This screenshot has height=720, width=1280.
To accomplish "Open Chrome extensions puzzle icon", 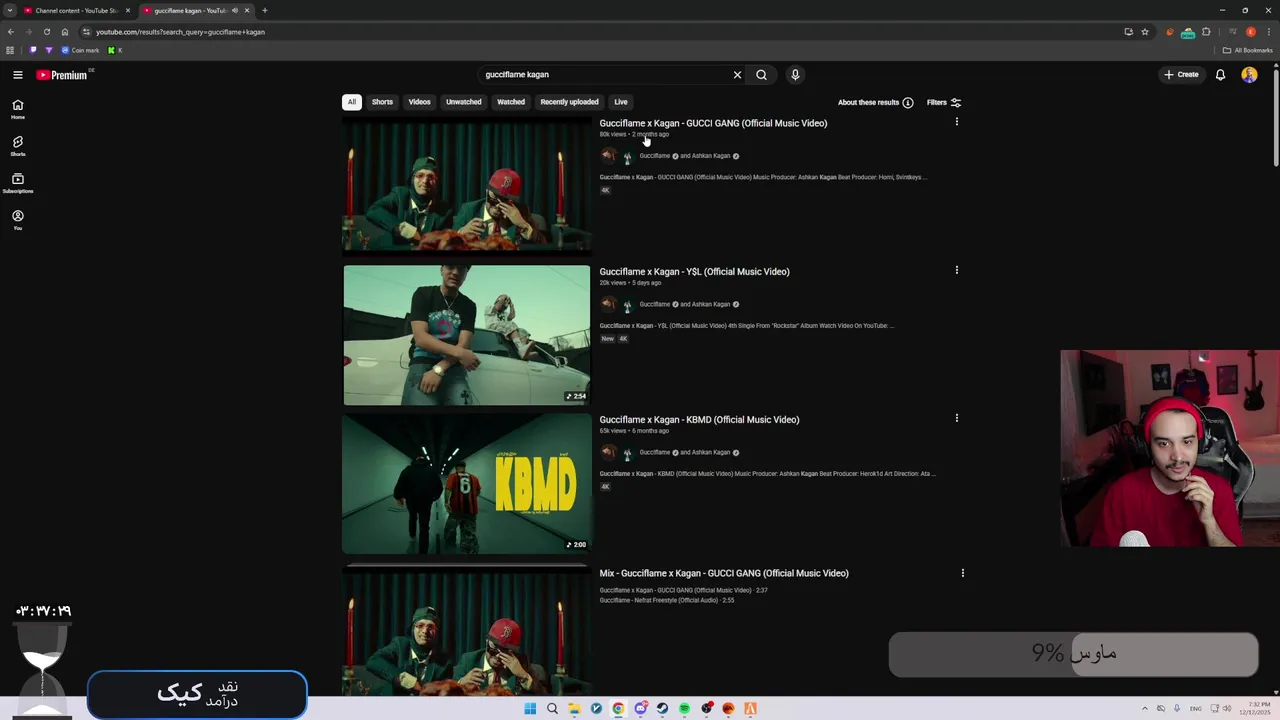I will click(x=1206, y=32).
